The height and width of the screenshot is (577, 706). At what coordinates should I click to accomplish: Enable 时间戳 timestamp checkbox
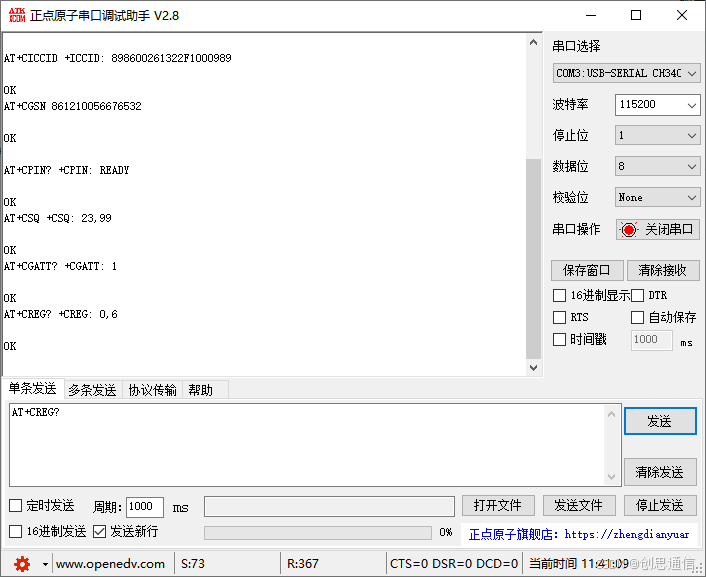pos(559,339)
